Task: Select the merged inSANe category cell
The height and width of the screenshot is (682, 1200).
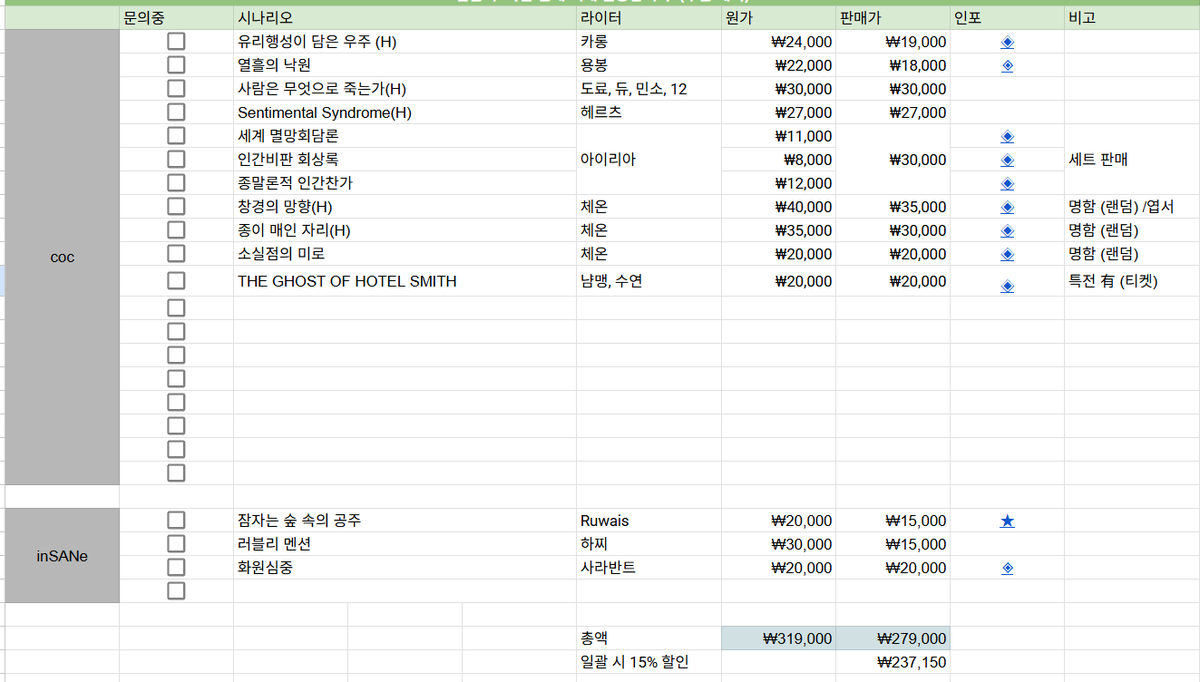Action: coord(62,556)
